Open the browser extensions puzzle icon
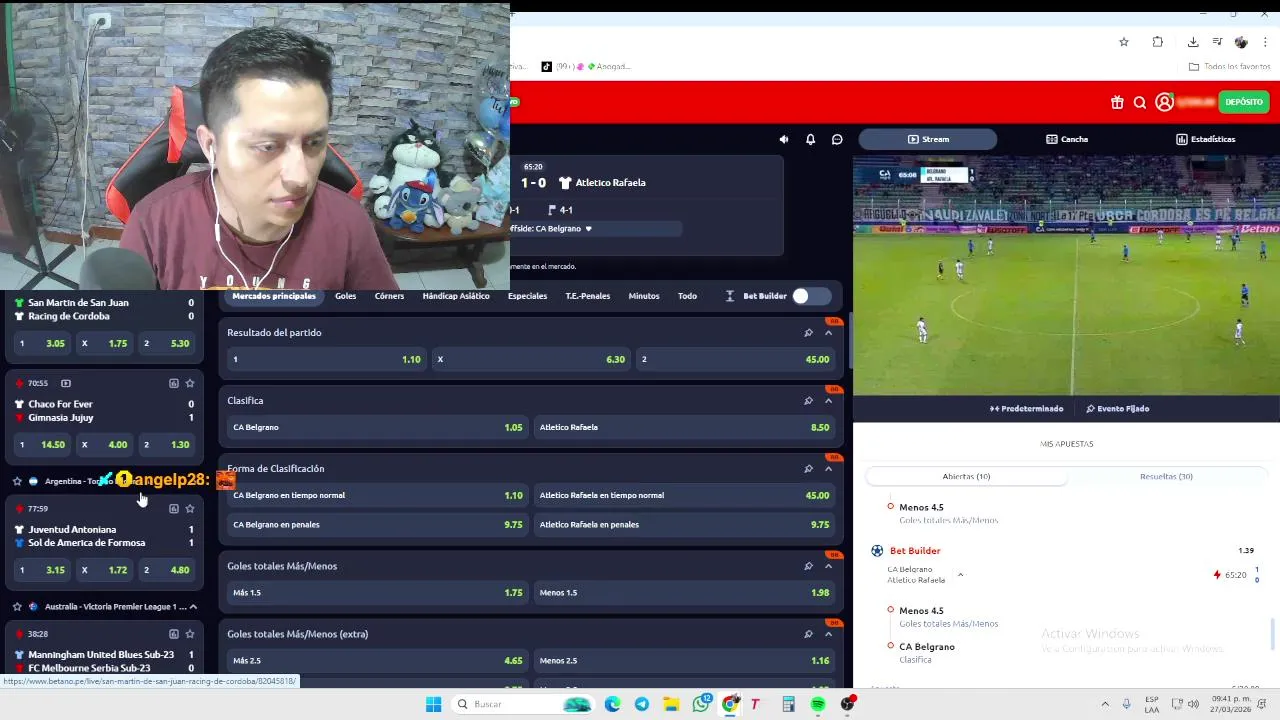1280x720 pixels. pyautogui.click(x=1158, y=42)
